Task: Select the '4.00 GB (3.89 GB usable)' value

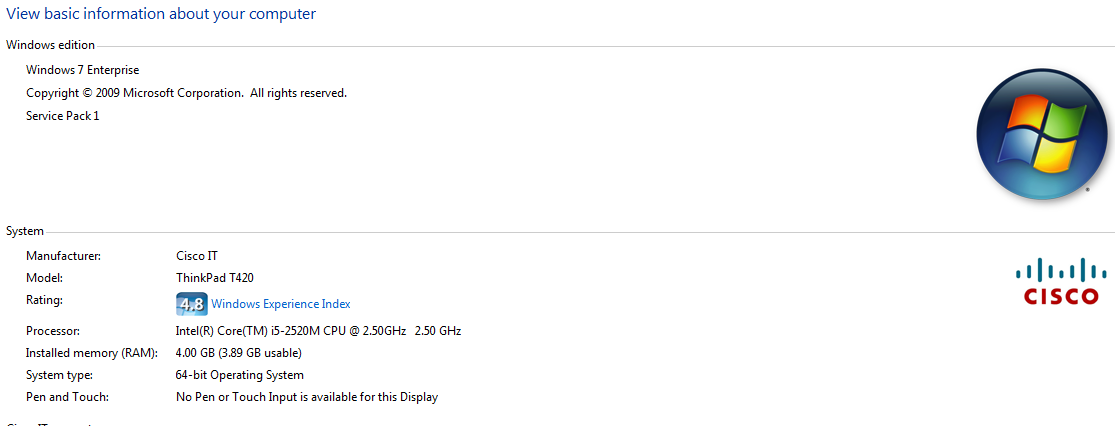Action: click(239, 353)
